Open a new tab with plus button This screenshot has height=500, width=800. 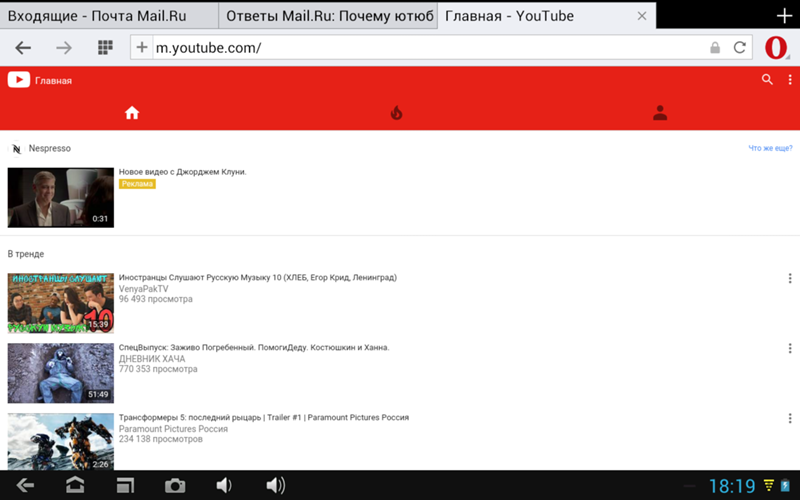pyautogui.click(x=784, y=16)
